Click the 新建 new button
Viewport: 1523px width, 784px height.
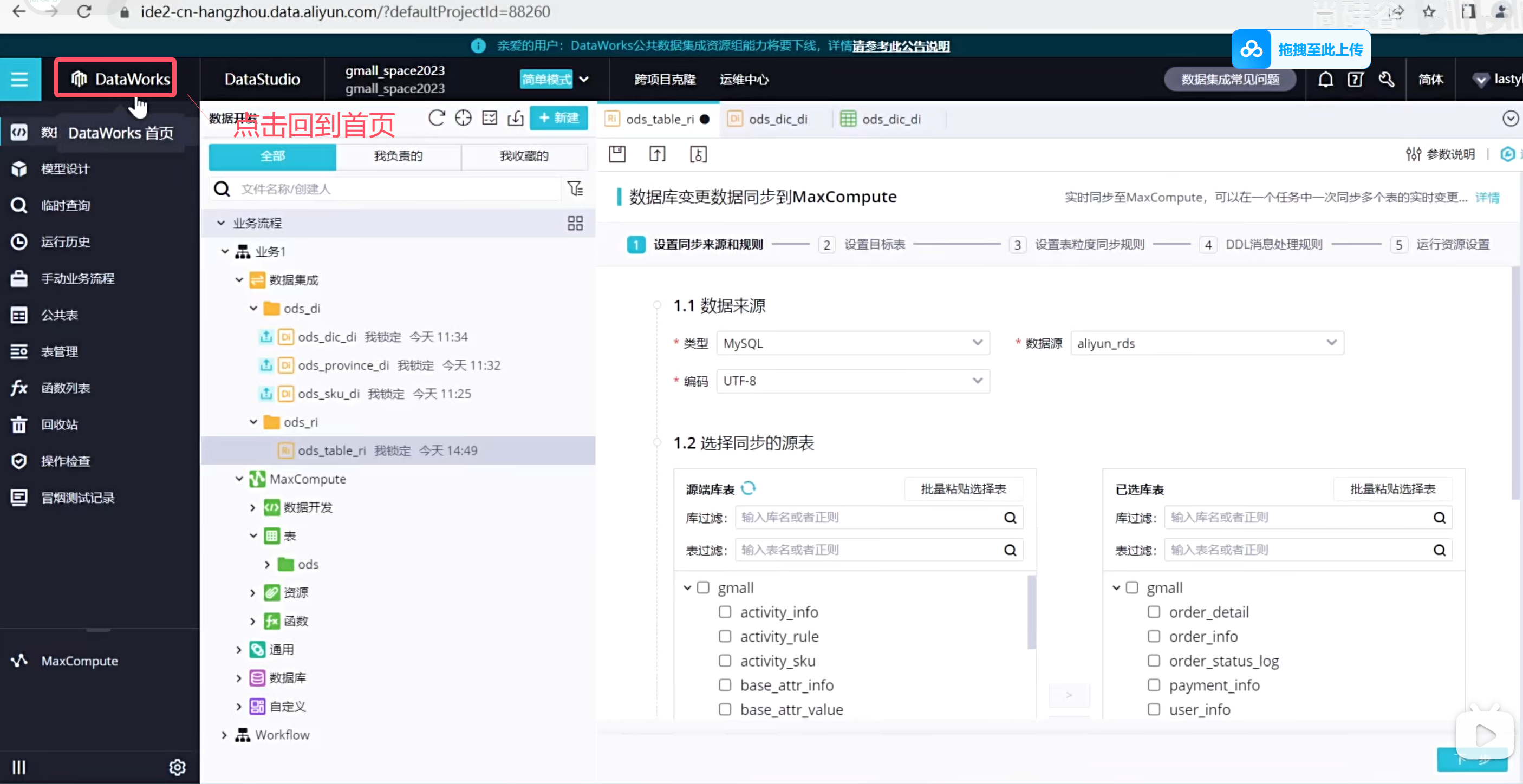pos(558,117)
